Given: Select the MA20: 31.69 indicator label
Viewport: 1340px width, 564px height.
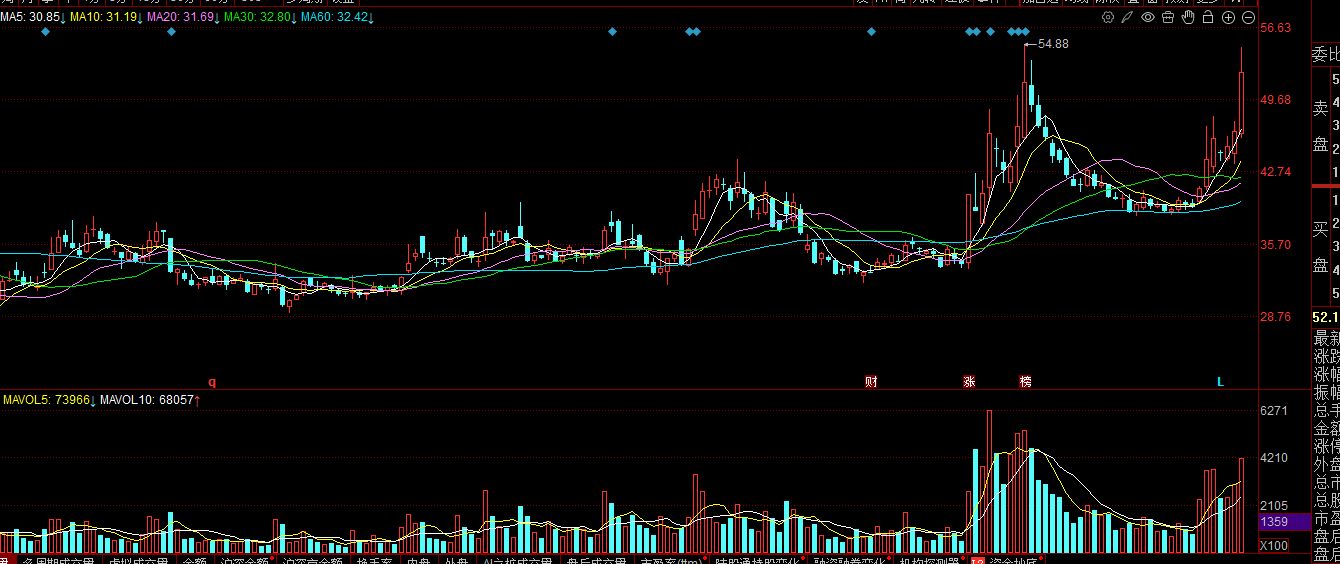Looking at the screenshot, I should (x=183, y=18).
